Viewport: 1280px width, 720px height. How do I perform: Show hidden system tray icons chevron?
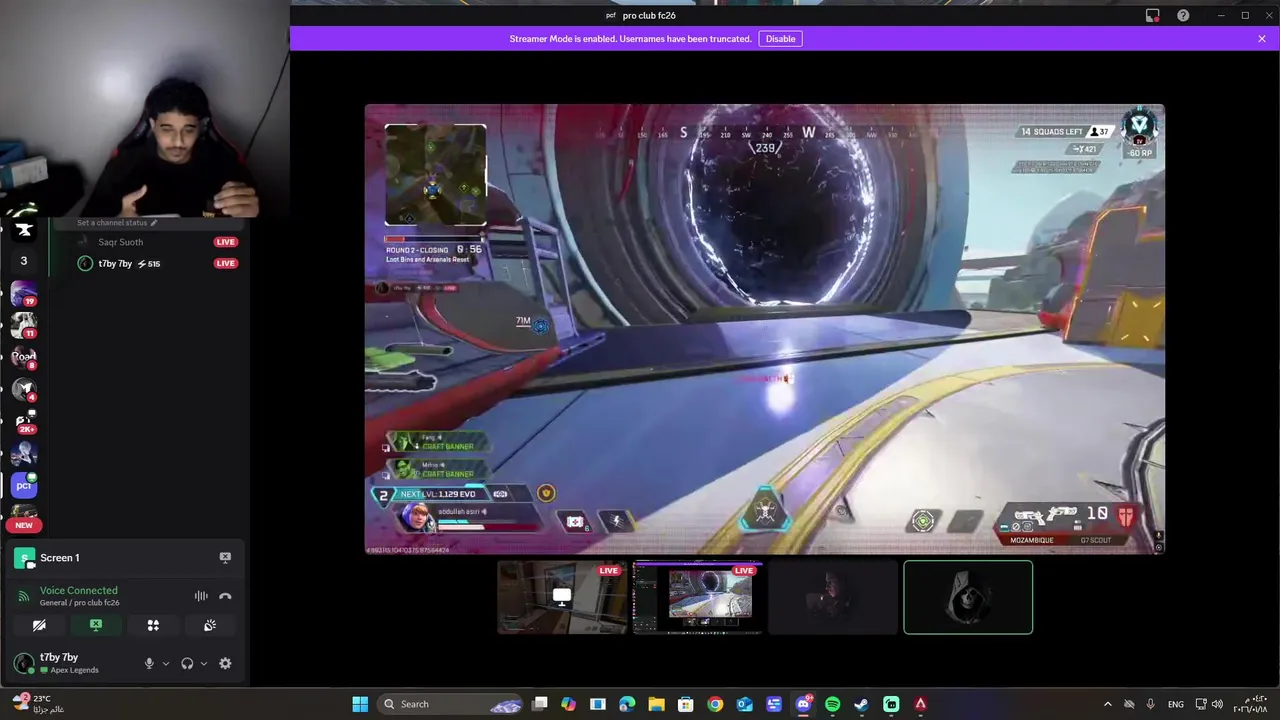1107,704
